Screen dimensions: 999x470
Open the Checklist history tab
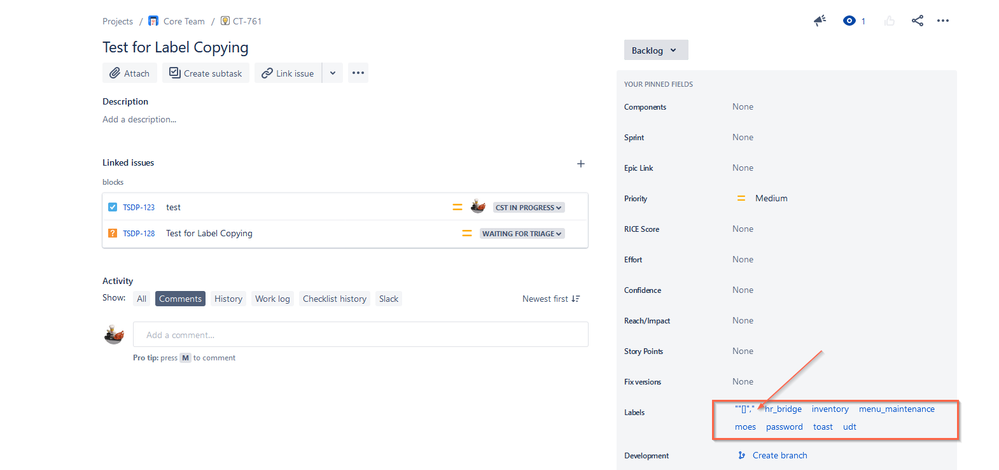click(334, 299)
